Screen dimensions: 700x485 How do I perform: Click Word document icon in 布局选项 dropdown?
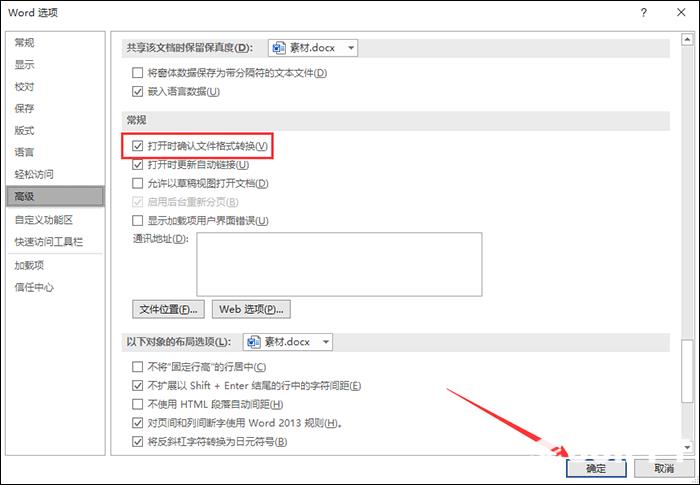tap(254, 342)
